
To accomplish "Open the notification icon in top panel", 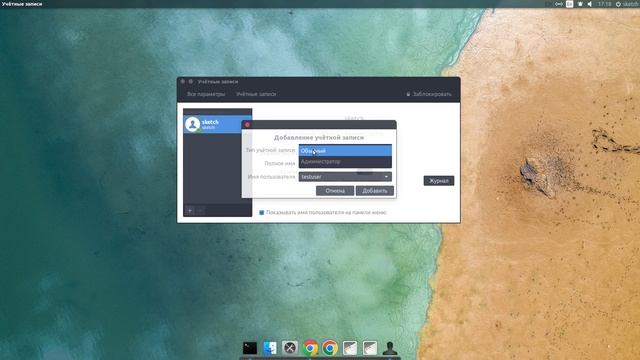I will [580, 4].
